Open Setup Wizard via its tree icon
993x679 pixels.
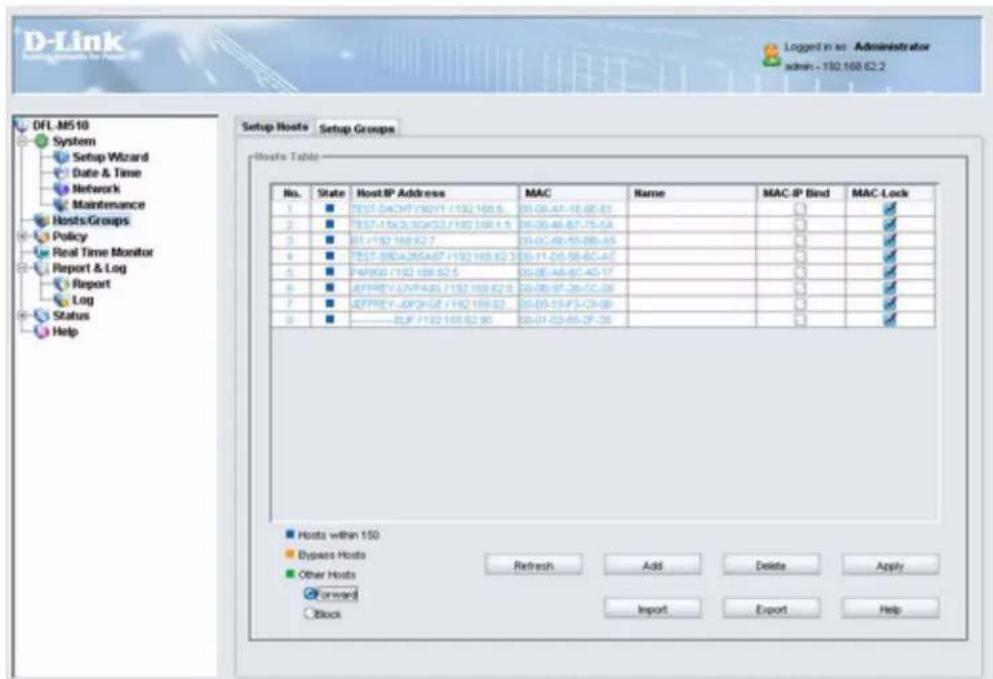(61, 157)
